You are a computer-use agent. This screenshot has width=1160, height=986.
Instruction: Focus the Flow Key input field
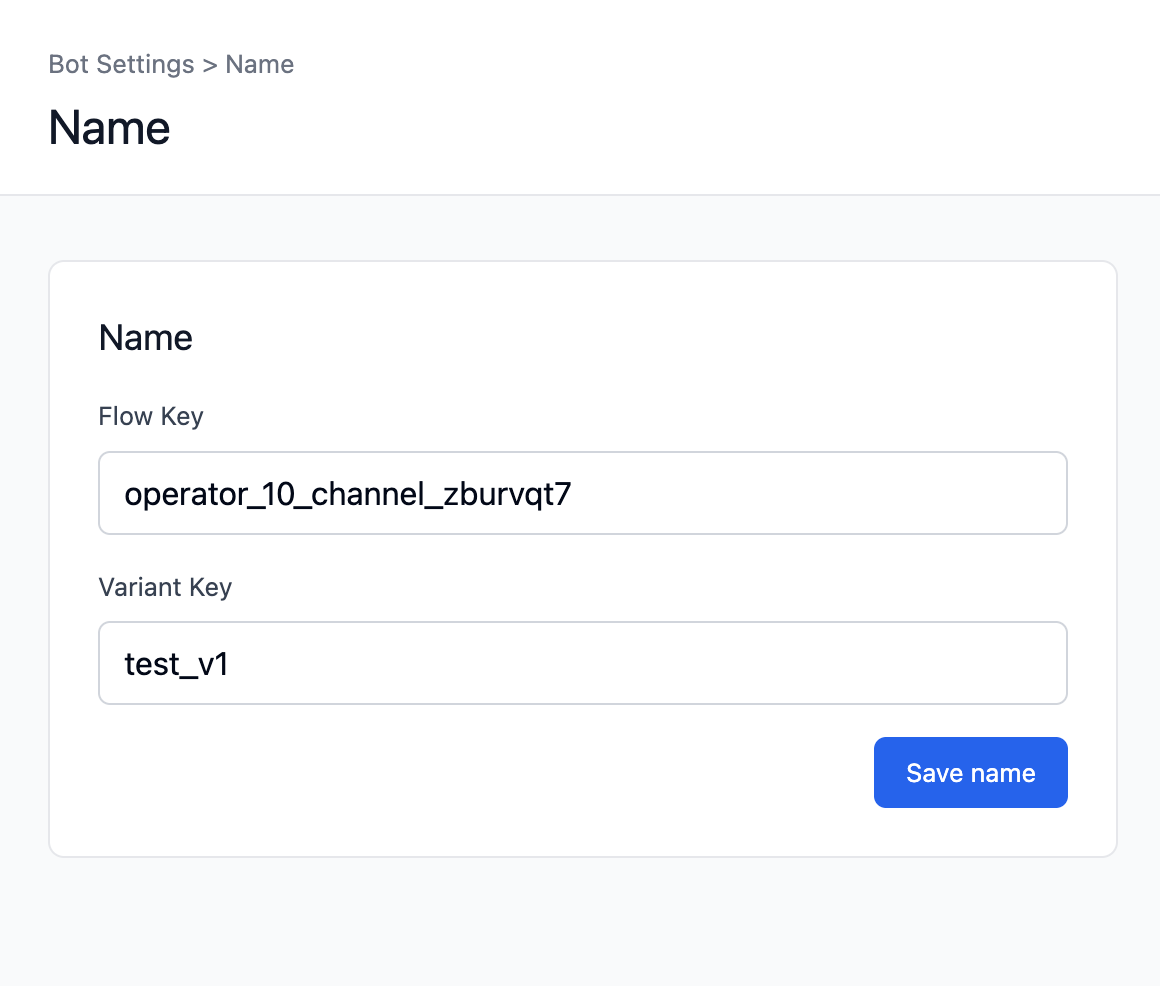coord(582,493)
